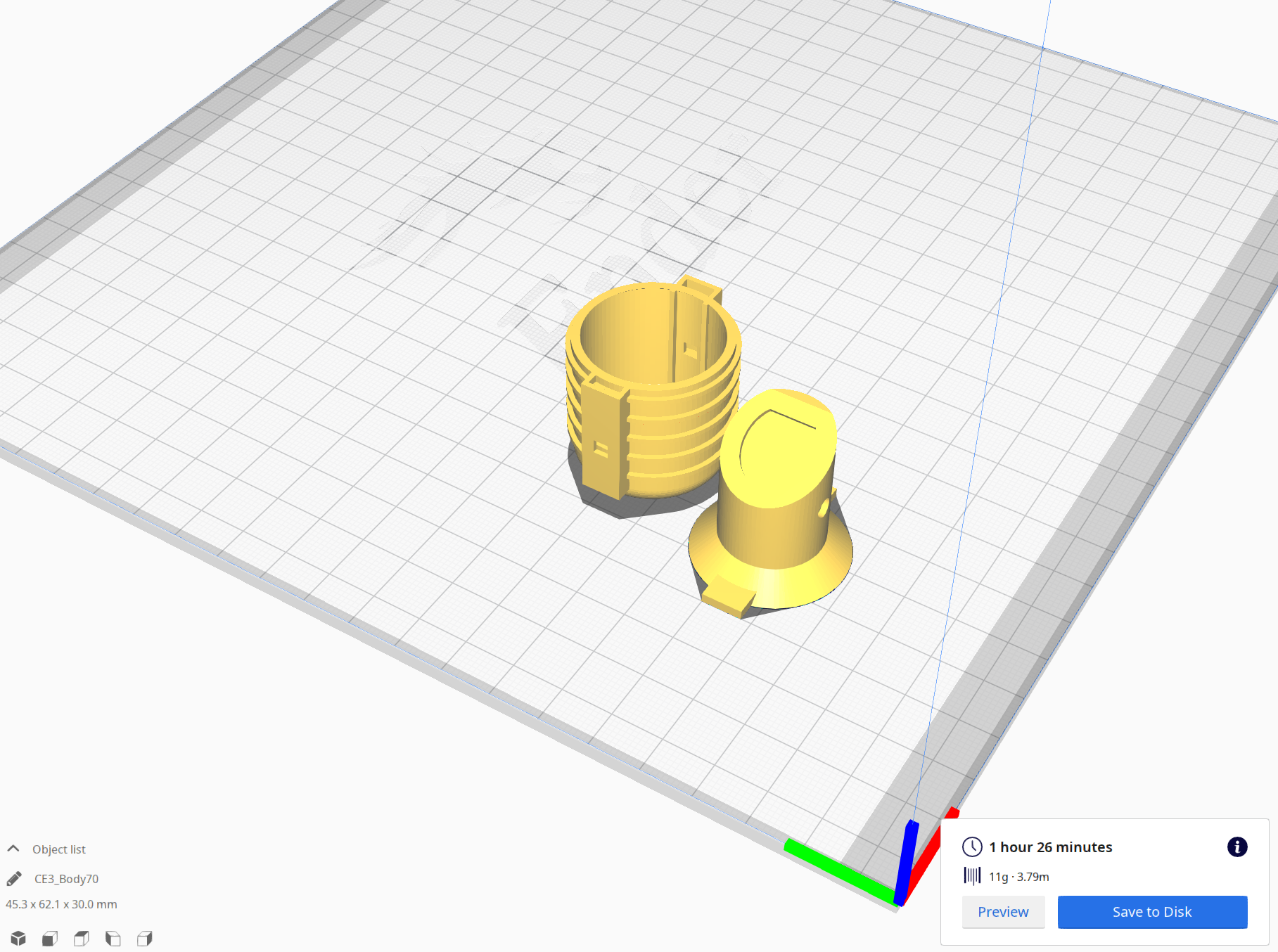The height and width of the screenshot is (952, 1278).
Task: Switch to top view of the model
Action: point(81,938)
